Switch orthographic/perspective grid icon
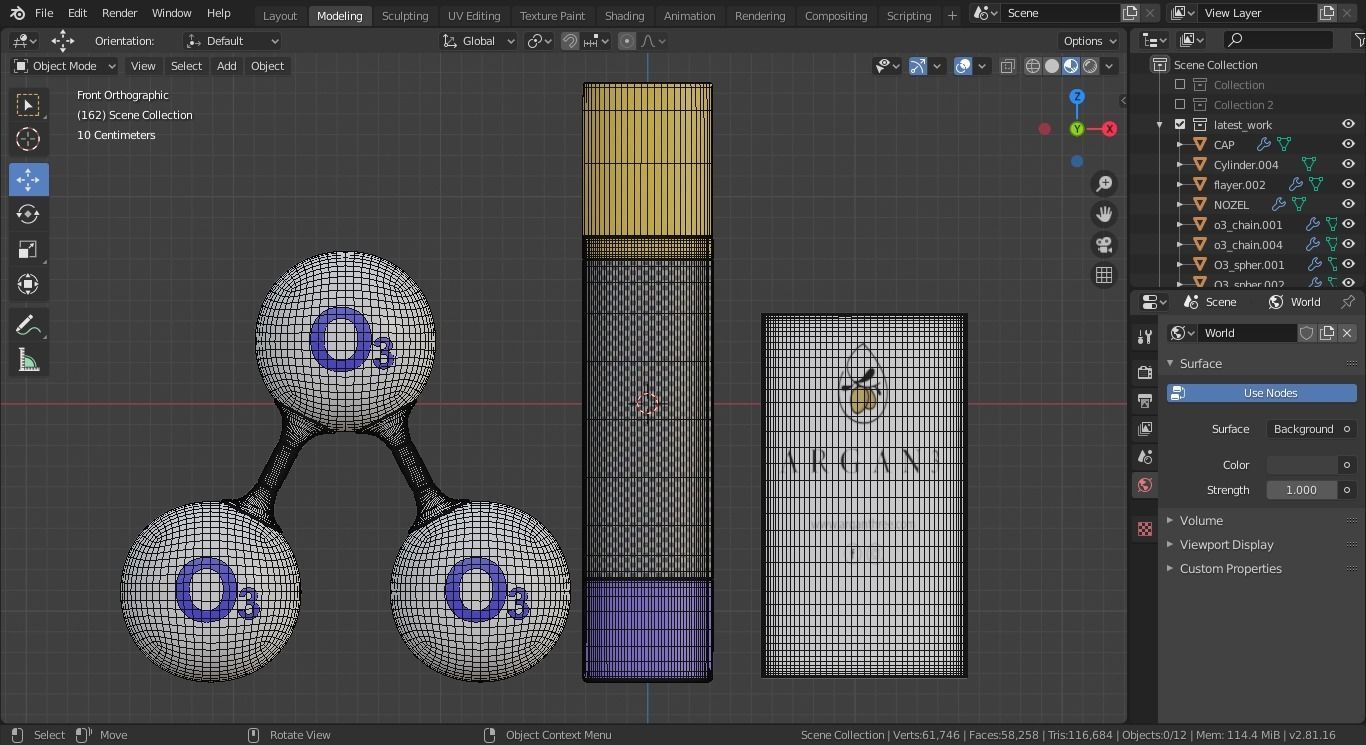Image resolution: width=1366 pixels, height=745 pixels. click(x=1104, y=275)
